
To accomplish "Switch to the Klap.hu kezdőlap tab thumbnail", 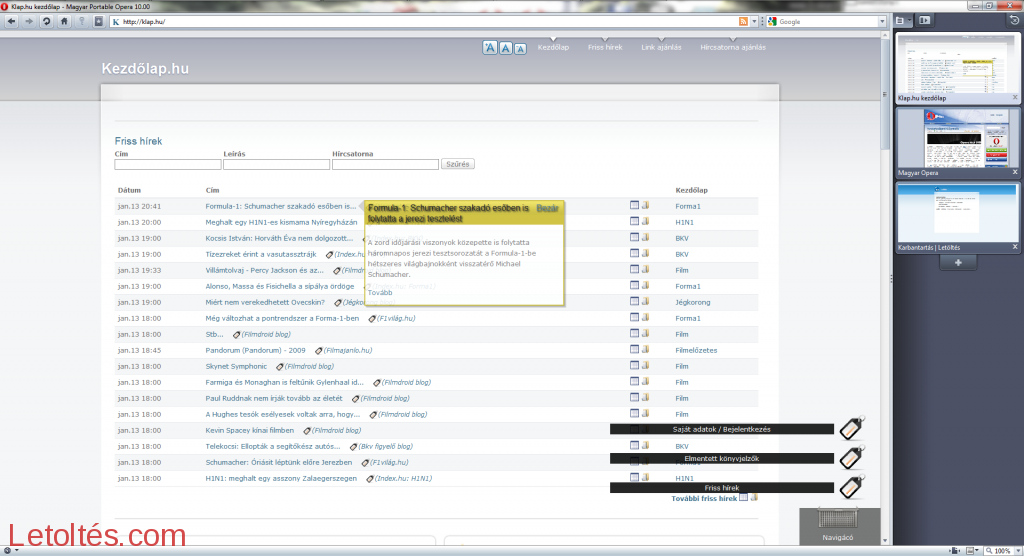I will 957,68.
